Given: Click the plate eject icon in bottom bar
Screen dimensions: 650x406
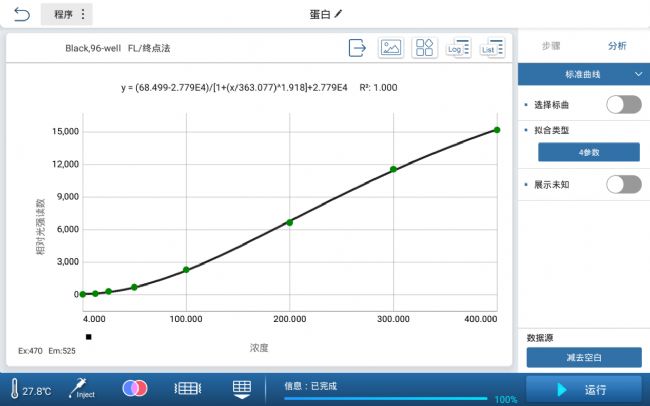Looking at the screenshot, I should tap(241, 388).
